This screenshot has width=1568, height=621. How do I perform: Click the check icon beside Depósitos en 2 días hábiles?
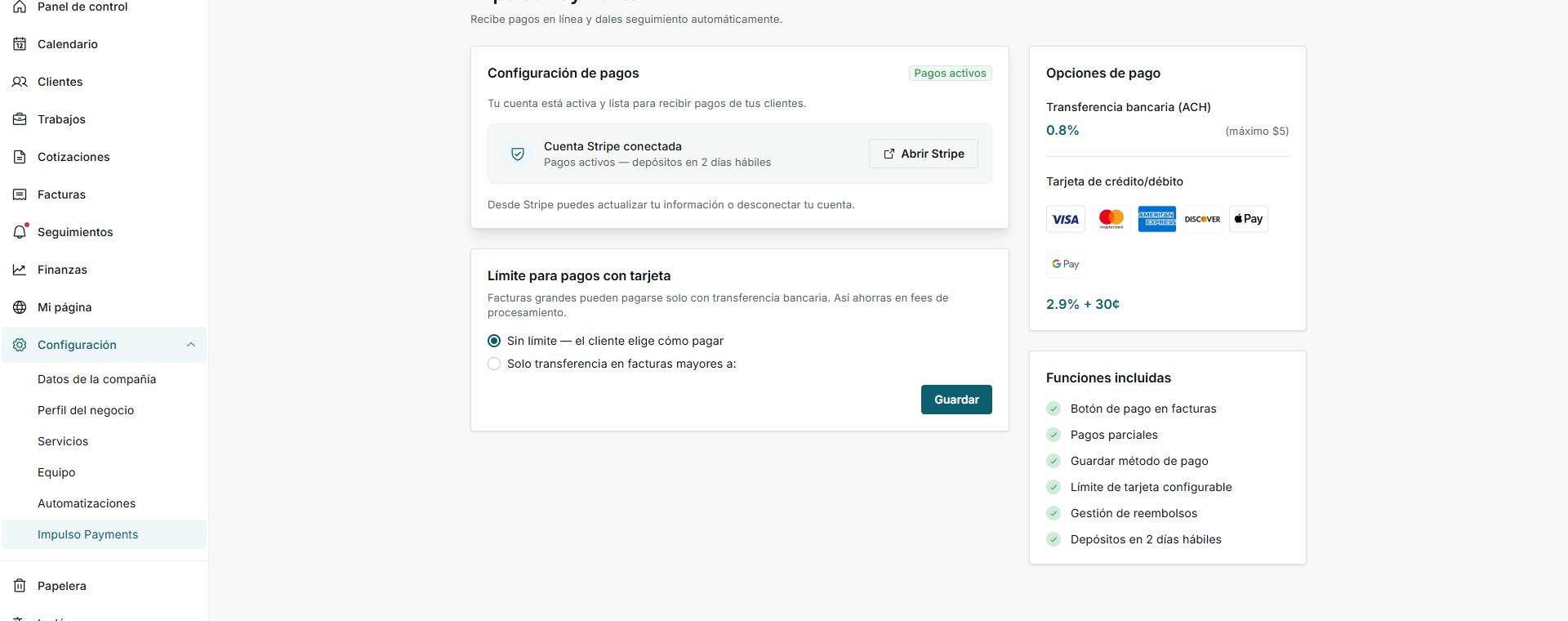[x=1053, y=539]
